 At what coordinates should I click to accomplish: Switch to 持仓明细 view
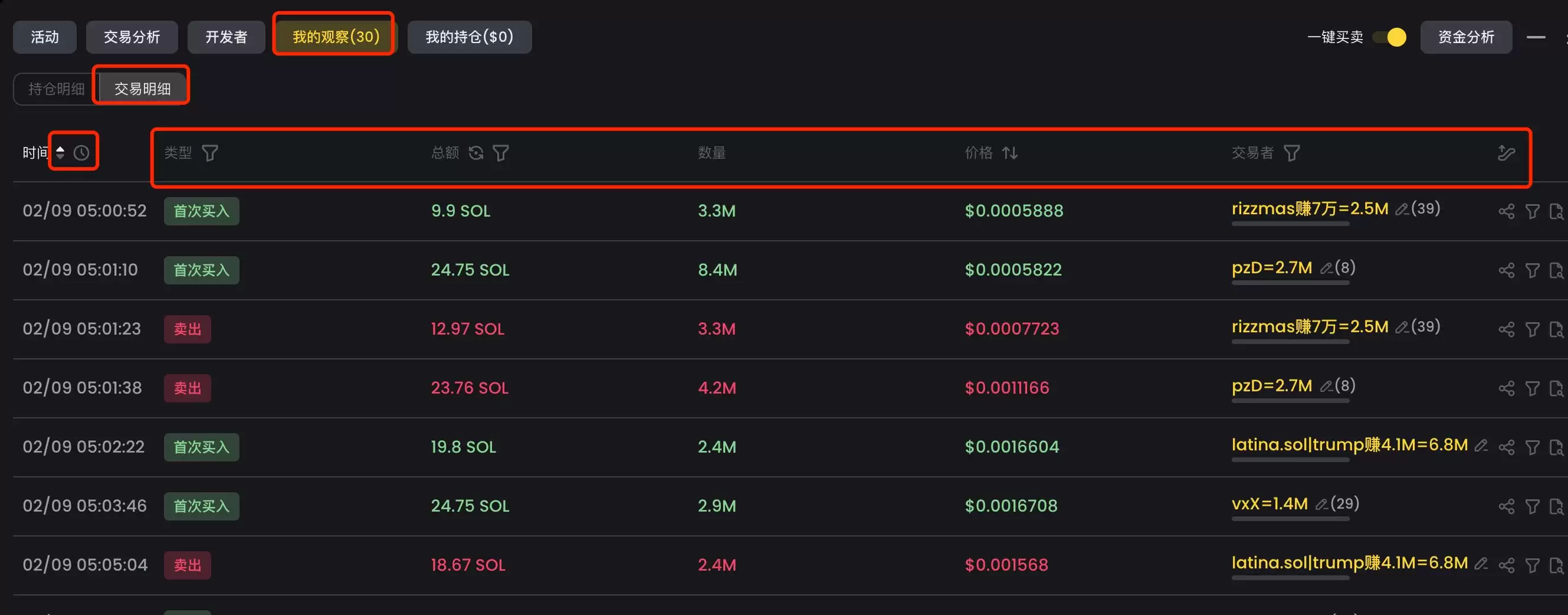(x=56, y=89)
